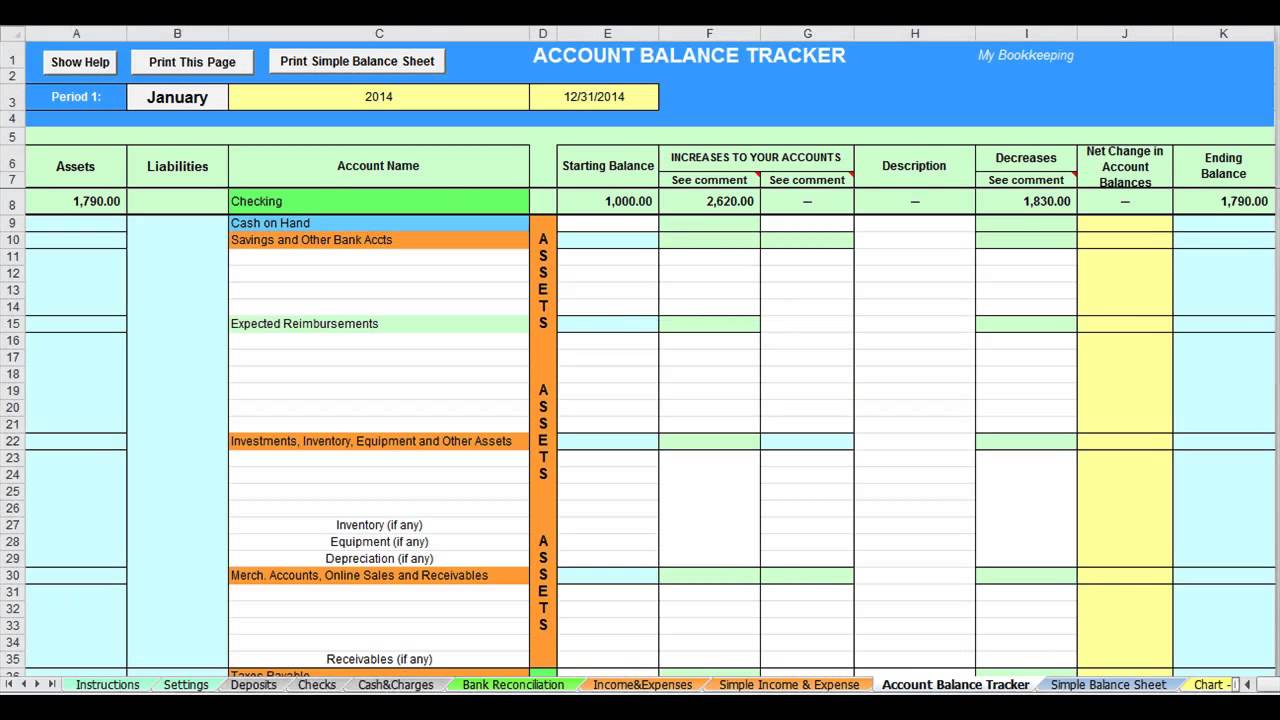The width and height of the screenshot is (1280, 720).
Task: Click the Starting Balance header cell
Action: pyautogui.click(x=607, y=166)
